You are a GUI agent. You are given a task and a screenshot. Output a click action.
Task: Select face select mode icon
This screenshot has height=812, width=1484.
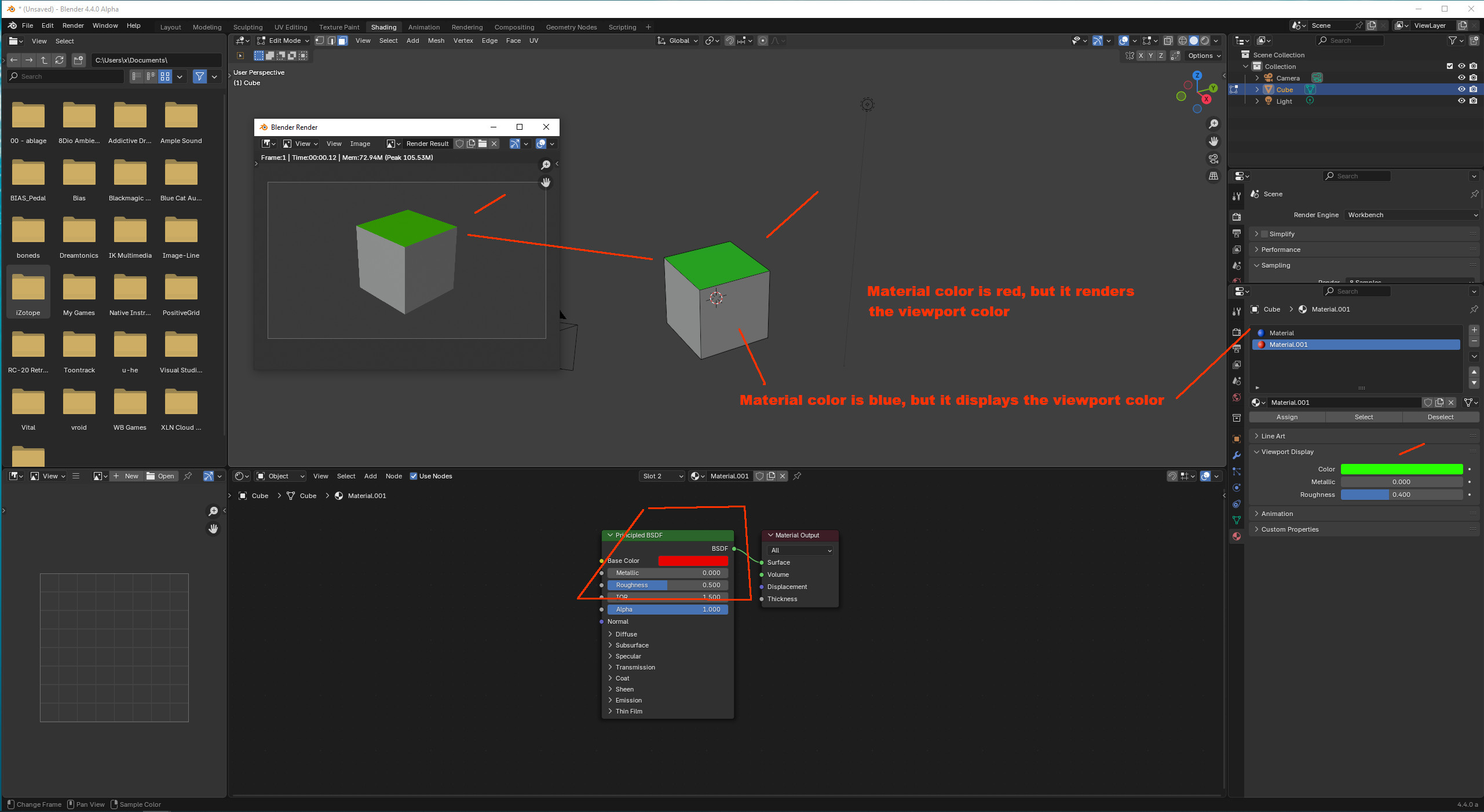(342, 41)
